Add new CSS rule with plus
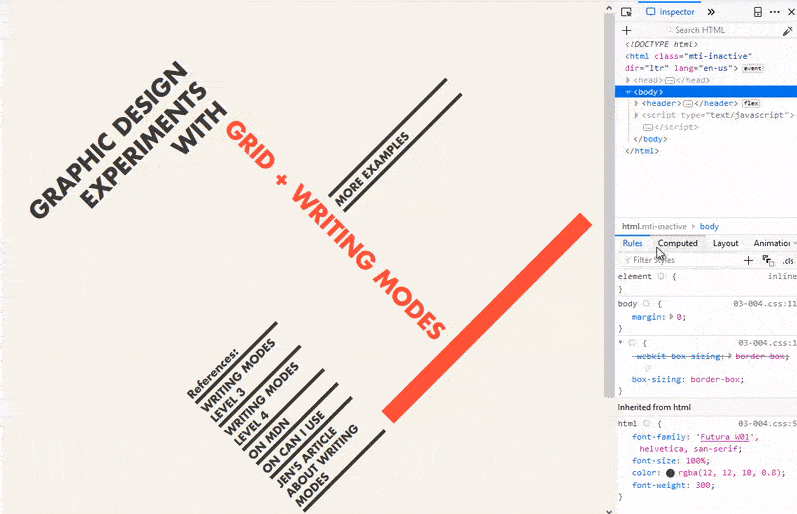 (748, 260)
